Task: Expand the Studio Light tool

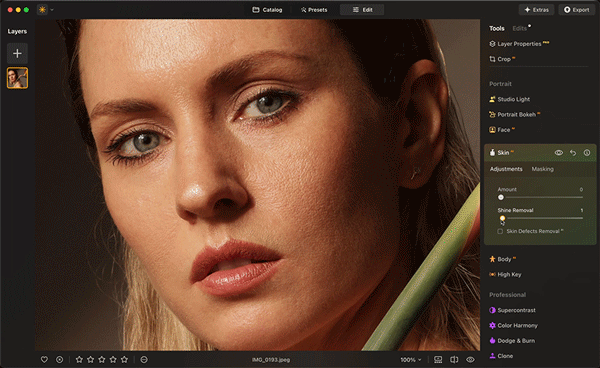Action: click(x=509, y=99)
